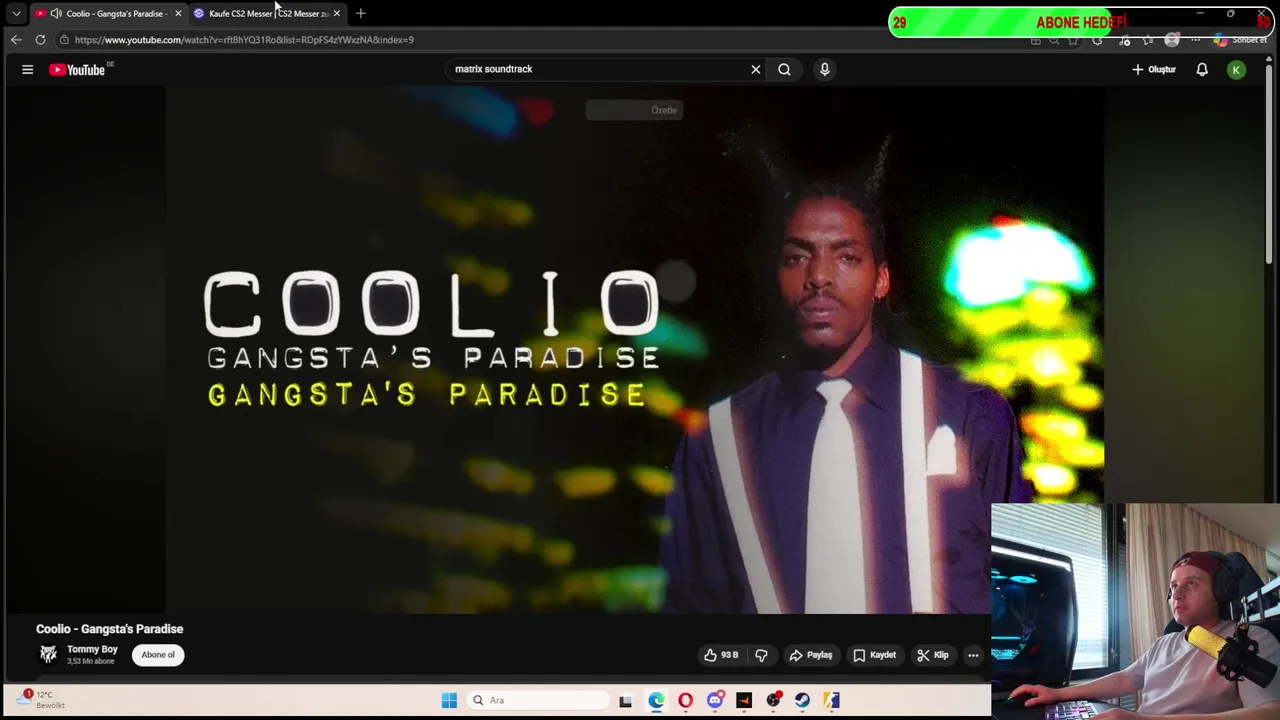
Task: Start voice search with the microphone
Action: (x=825, y=69)
